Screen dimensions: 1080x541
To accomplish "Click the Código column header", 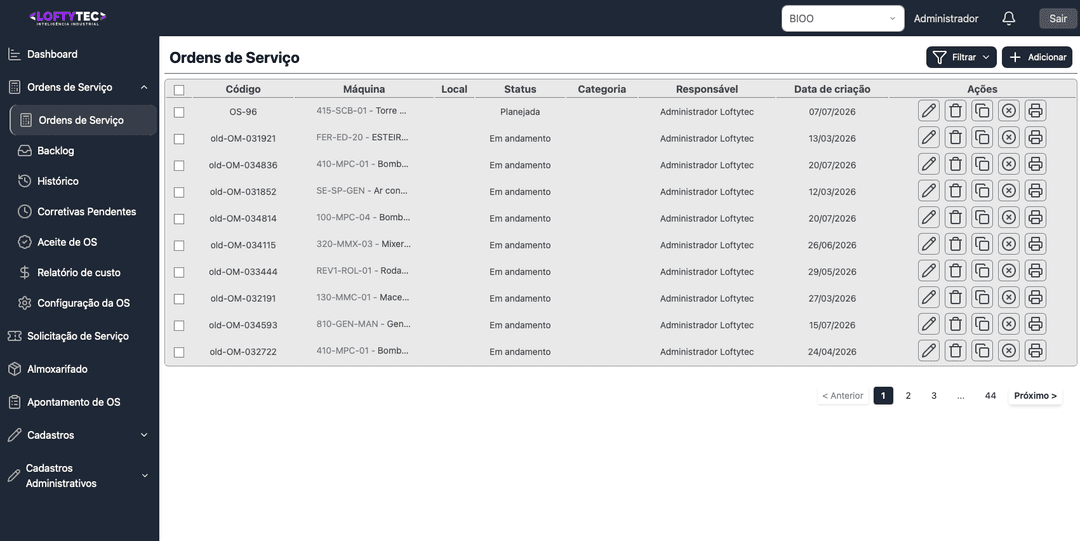I will point(243,89).
